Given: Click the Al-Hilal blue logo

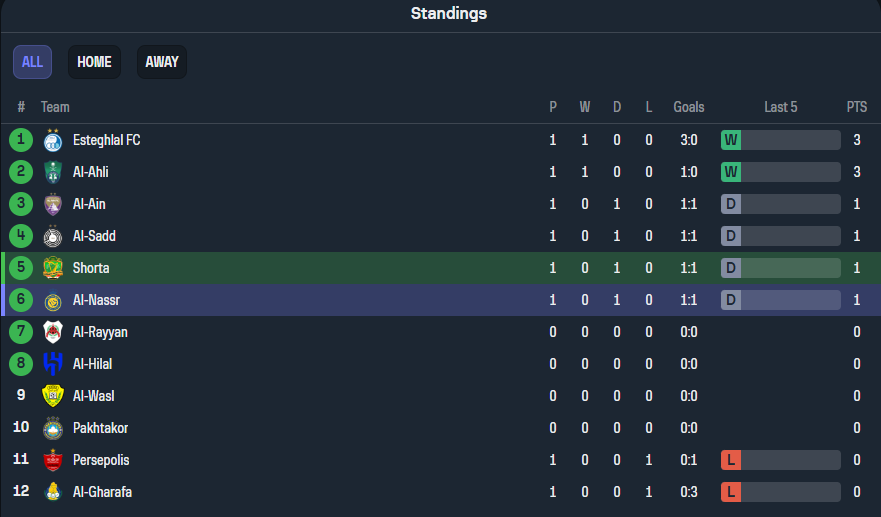Looking at the screenshot, I should (x=53, y=364).
